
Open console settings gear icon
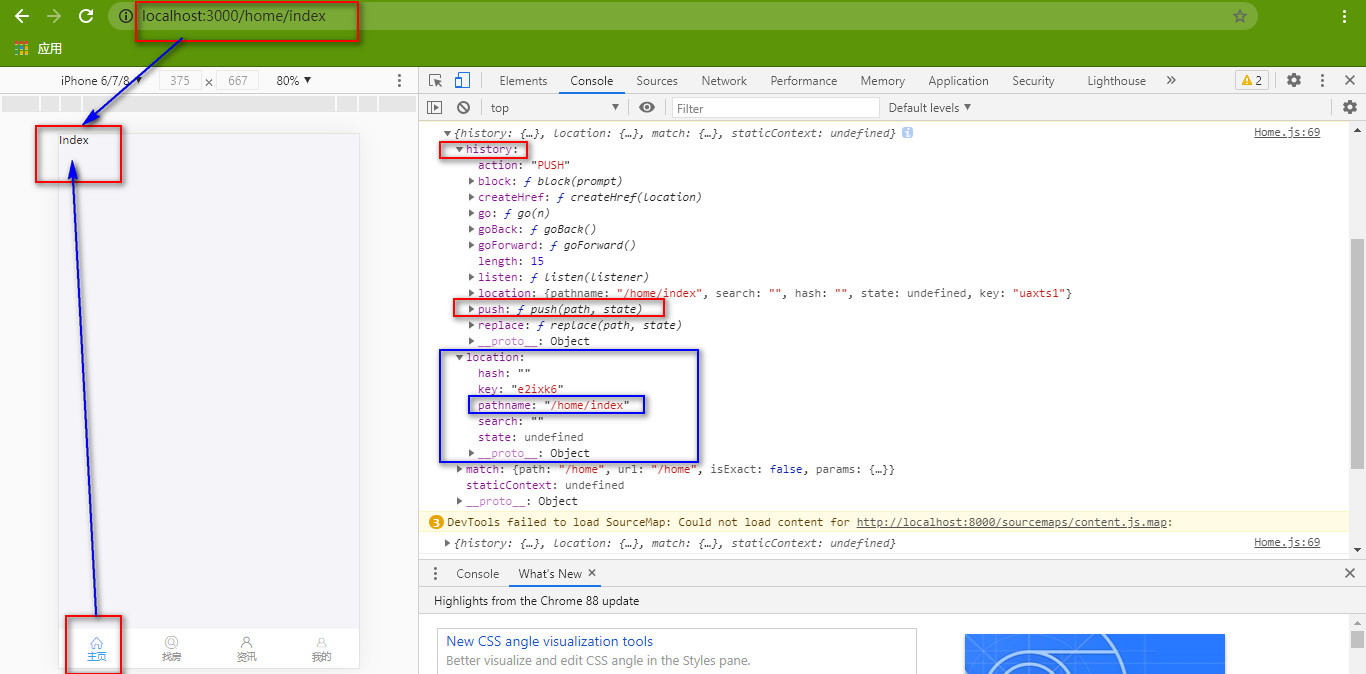point(1350,107)
